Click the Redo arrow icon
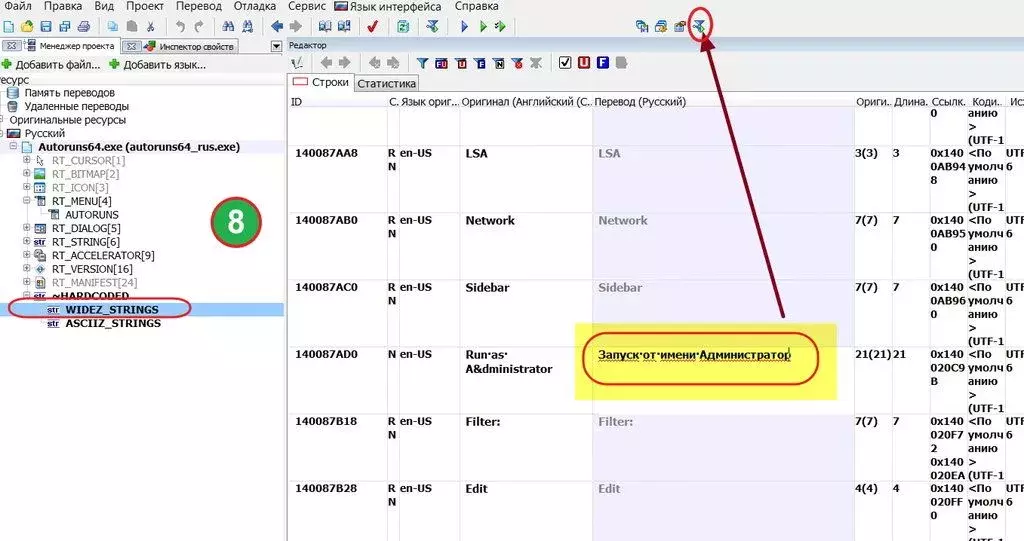 tap(199, 27)
